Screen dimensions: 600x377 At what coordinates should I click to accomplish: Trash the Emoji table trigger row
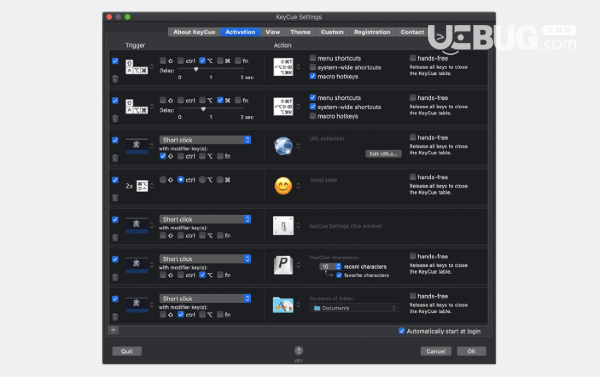(115, 197)
